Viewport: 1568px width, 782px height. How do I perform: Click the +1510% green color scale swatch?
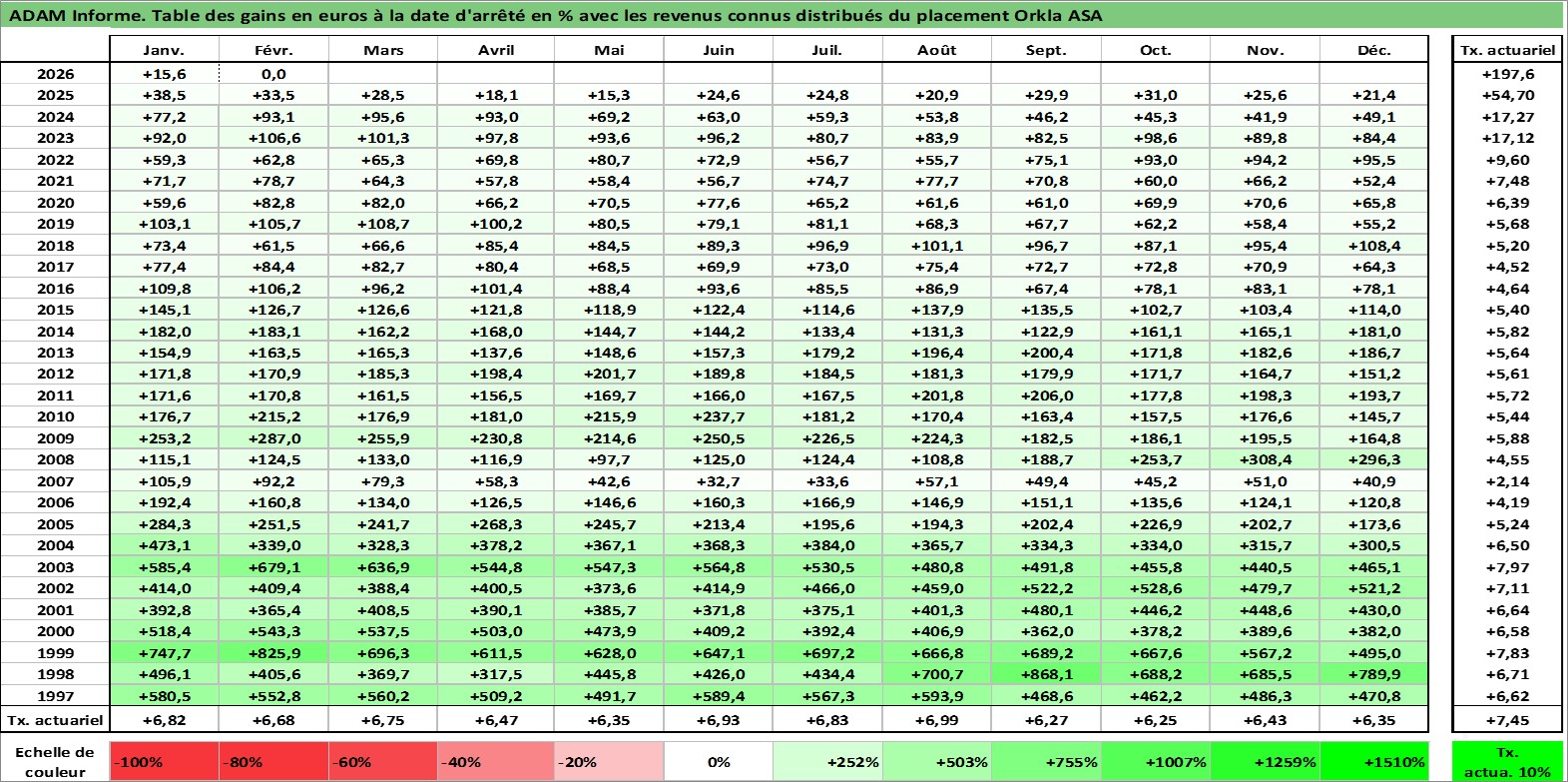pyautogui.click(x=1373, y=761)
